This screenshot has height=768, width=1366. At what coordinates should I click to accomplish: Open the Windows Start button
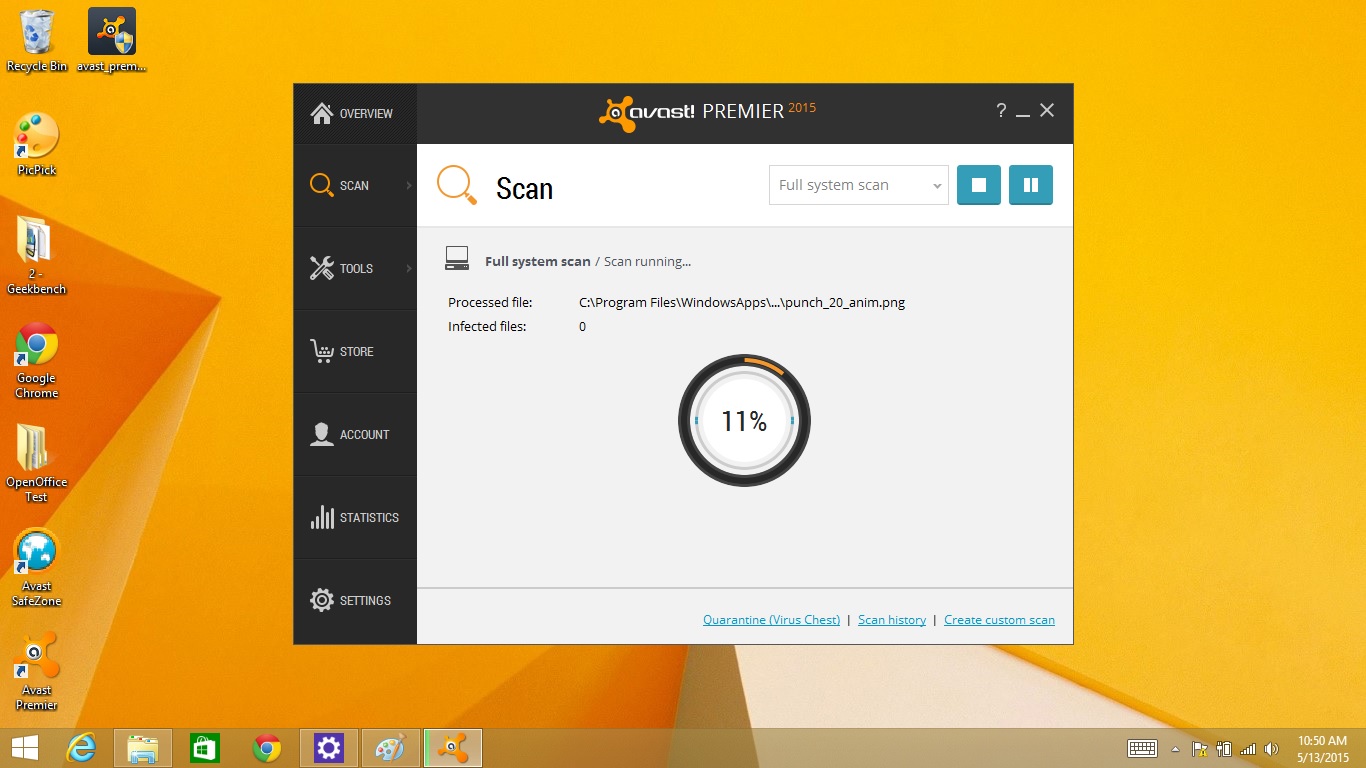pos(25,748)
